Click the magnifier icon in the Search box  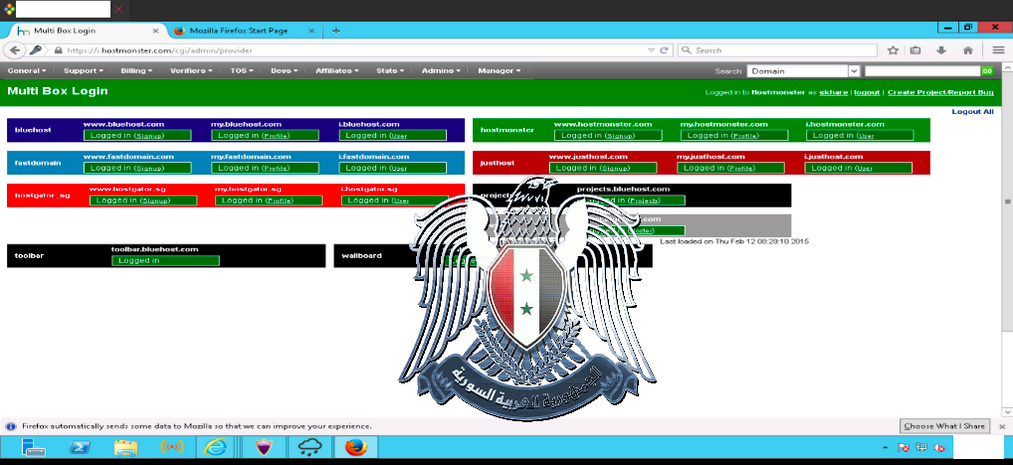[x=687, y=50]
